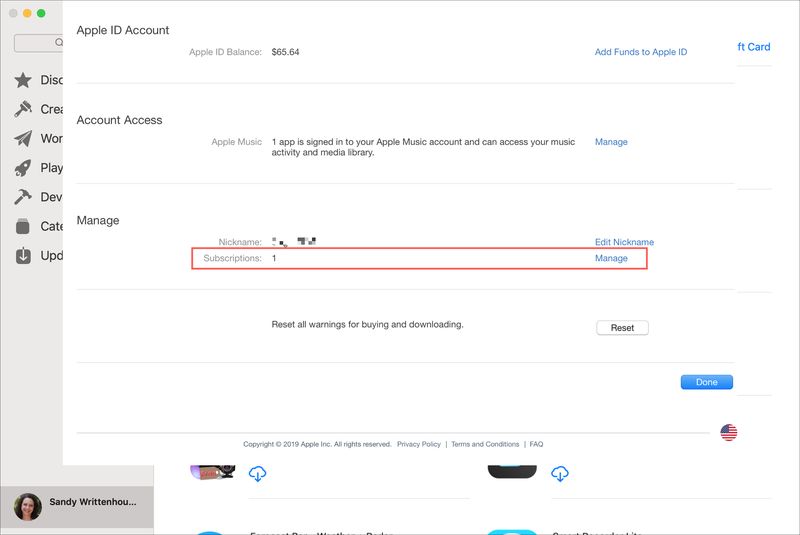Open Discover section via star icon
800x535 pixels.
(x=23, y=80)
